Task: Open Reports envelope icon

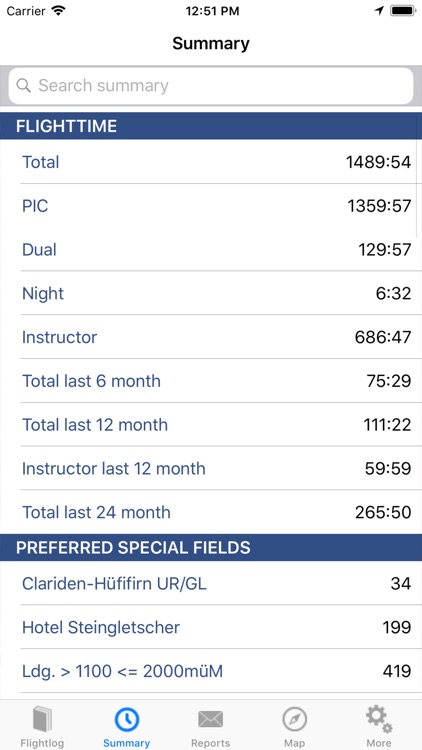Action: tap(211, 719)
